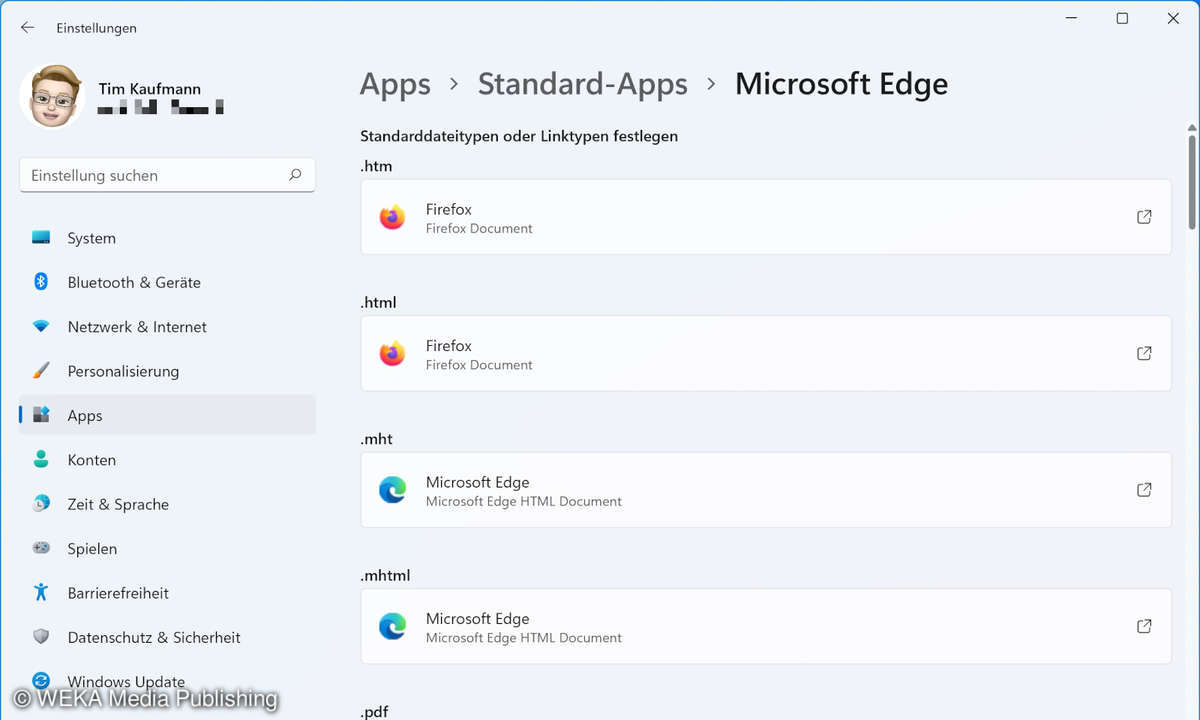Open Barrierefreiheit settings

pos(168,593)
